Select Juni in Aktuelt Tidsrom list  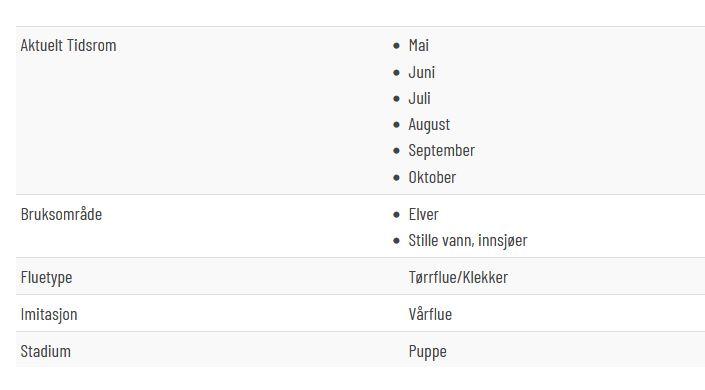(421, 72)
